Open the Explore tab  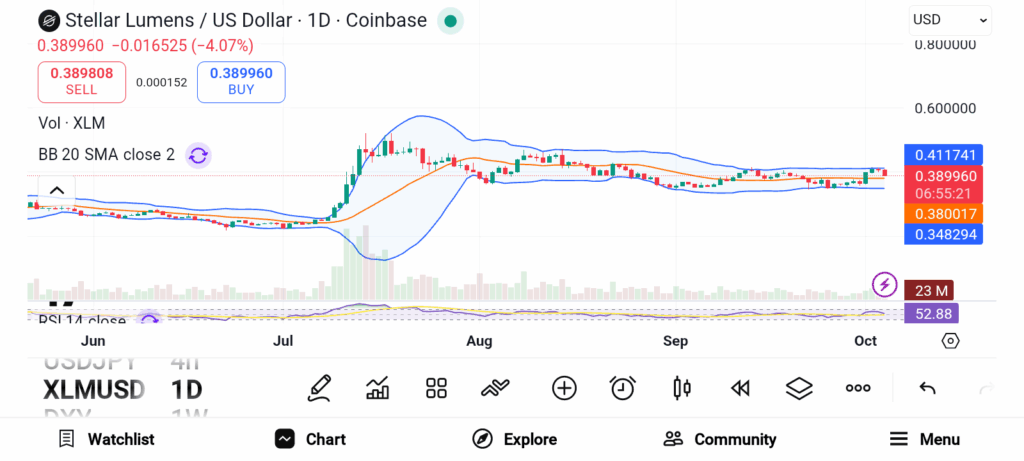point(514,439)
